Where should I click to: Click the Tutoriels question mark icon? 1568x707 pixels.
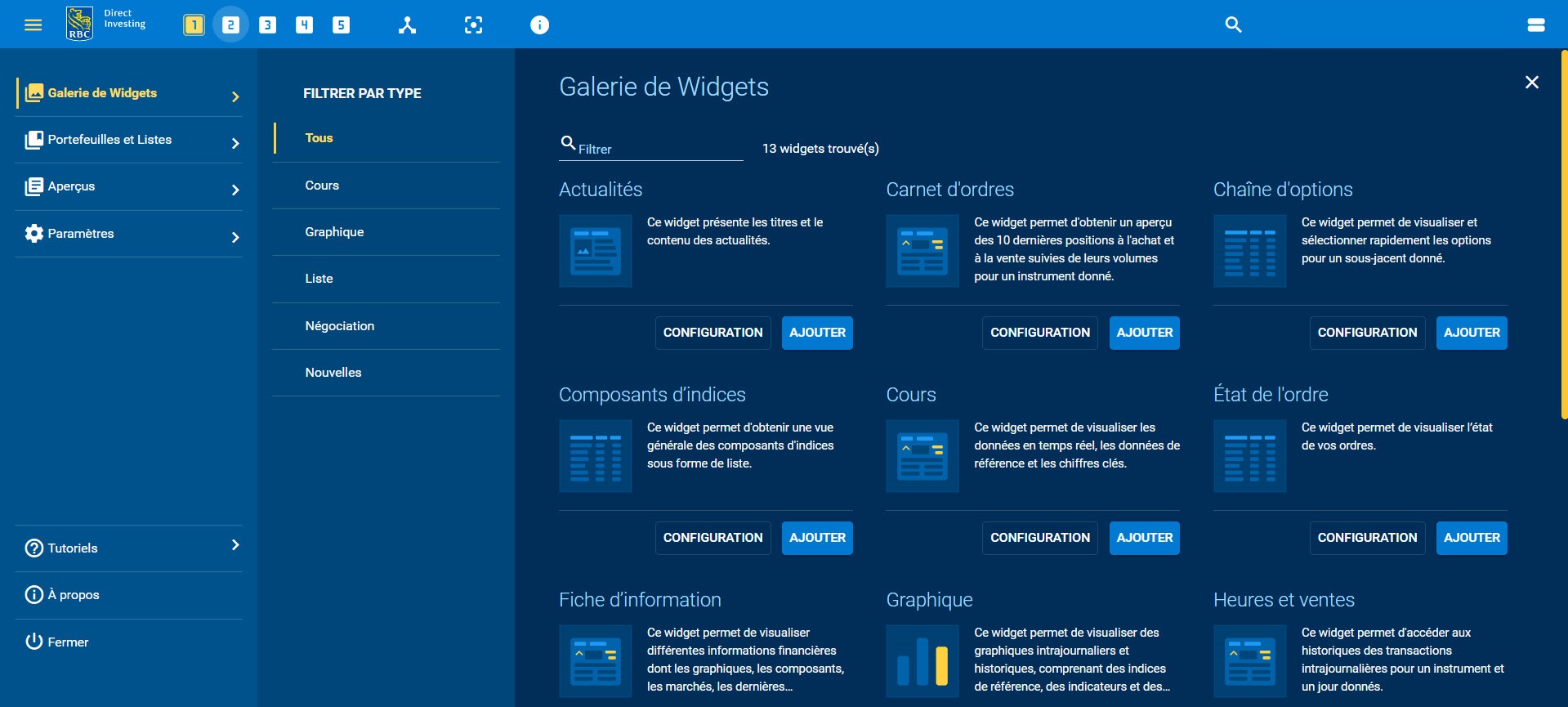[34, 548]
